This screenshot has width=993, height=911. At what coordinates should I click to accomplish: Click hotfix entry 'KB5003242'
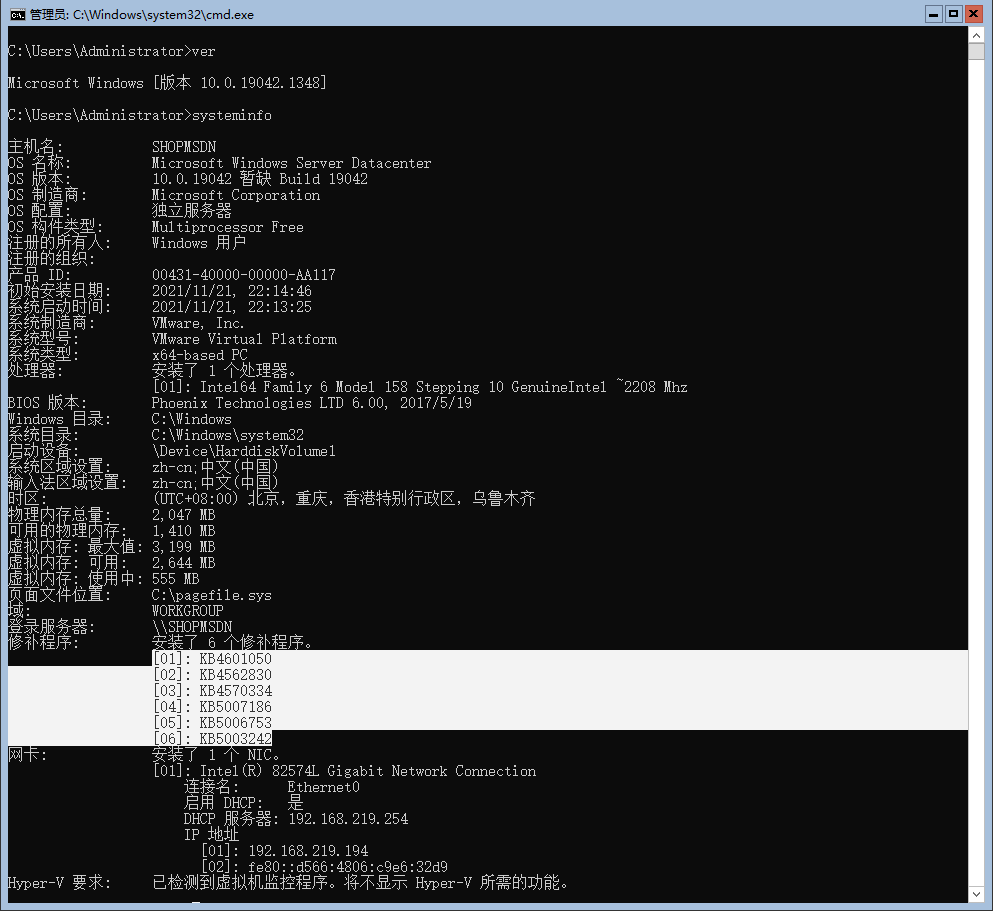(236, 739)
